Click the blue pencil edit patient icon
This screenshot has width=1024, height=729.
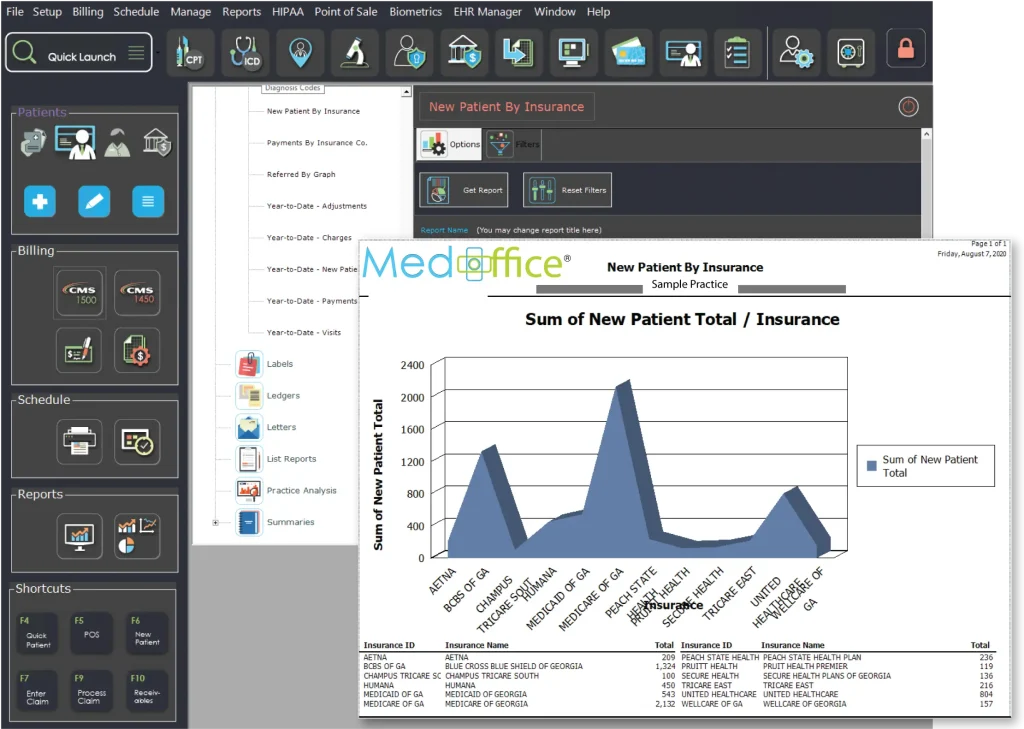click(x=94, y=202)
